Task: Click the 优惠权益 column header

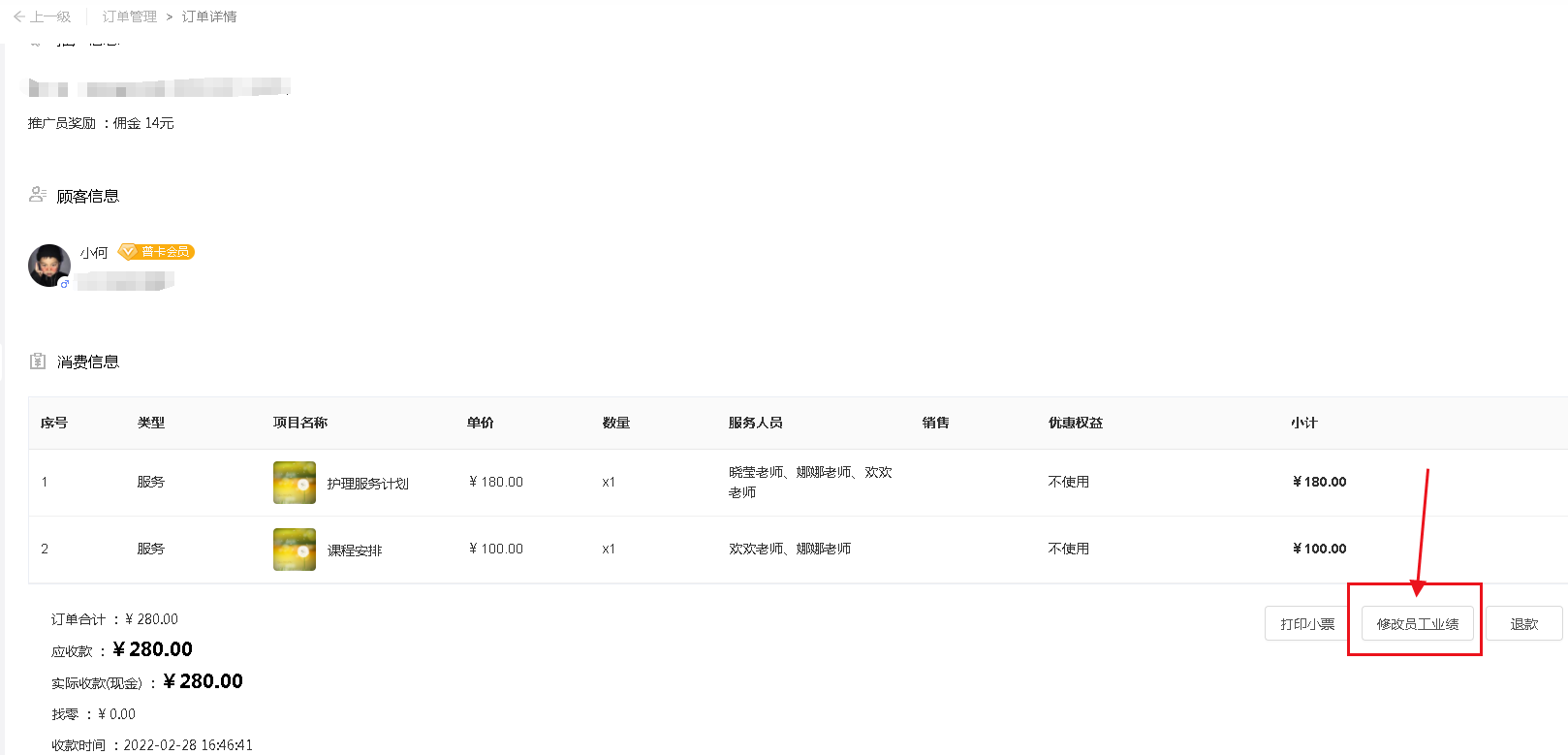Action: 1075,423
